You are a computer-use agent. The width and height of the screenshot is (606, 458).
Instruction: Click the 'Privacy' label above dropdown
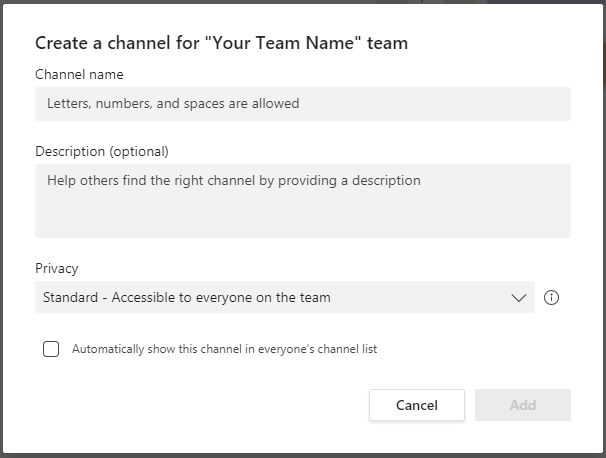coord(56,268)
